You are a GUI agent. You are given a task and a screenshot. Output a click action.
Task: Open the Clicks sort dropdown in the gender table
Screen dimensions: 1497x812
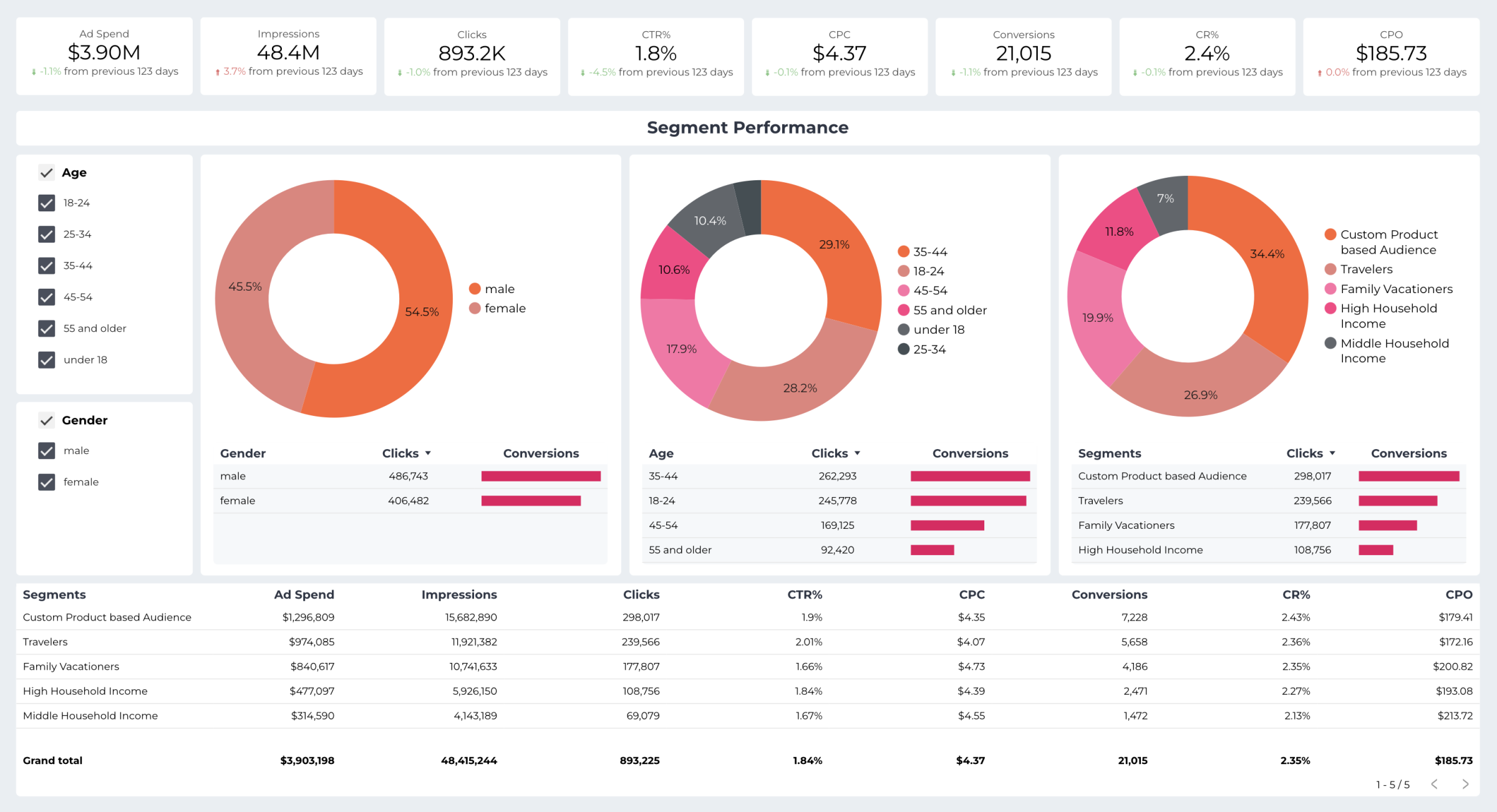pos(429,453)
